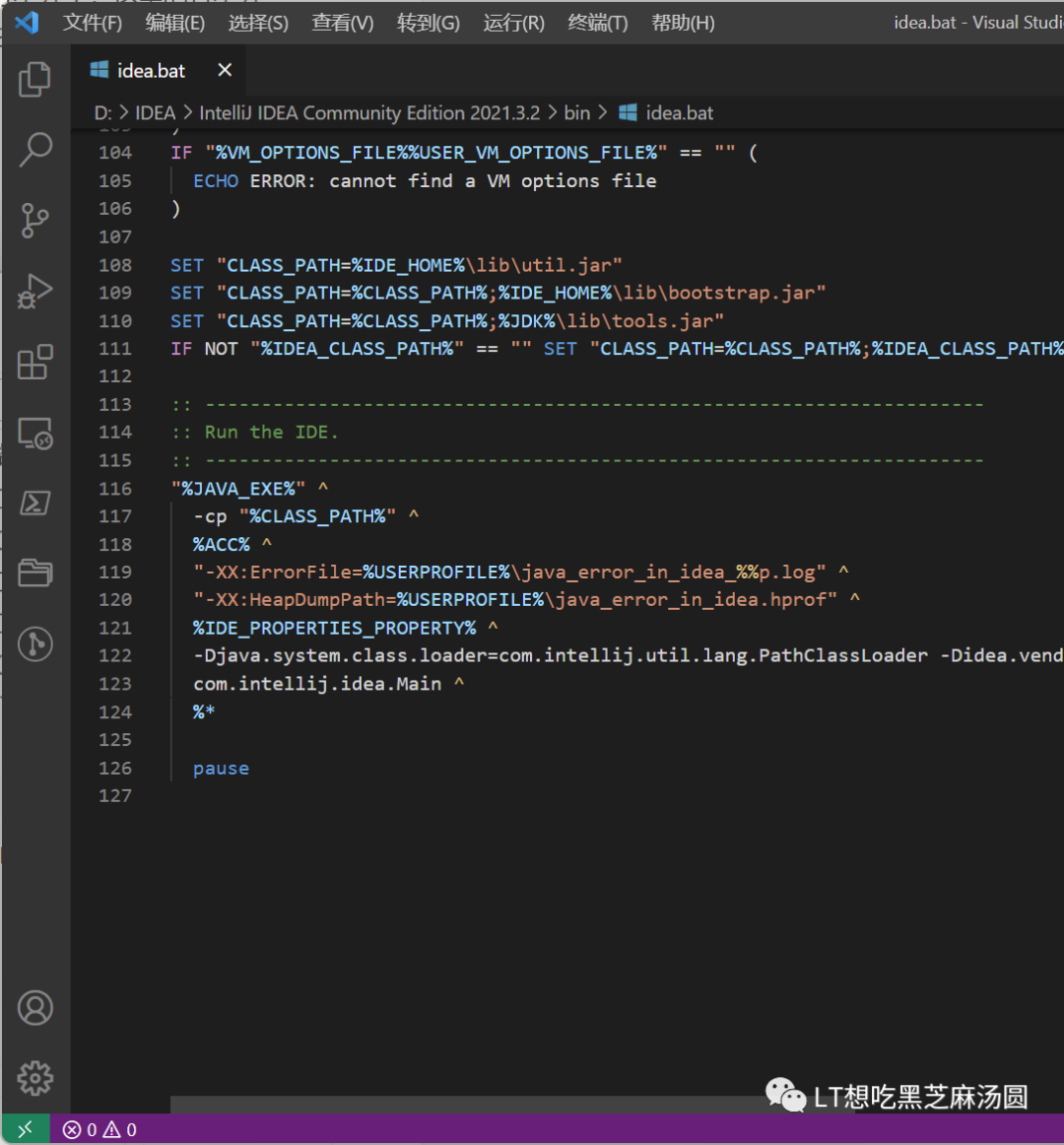Open the 选择(S) menu

pos(258,23)
